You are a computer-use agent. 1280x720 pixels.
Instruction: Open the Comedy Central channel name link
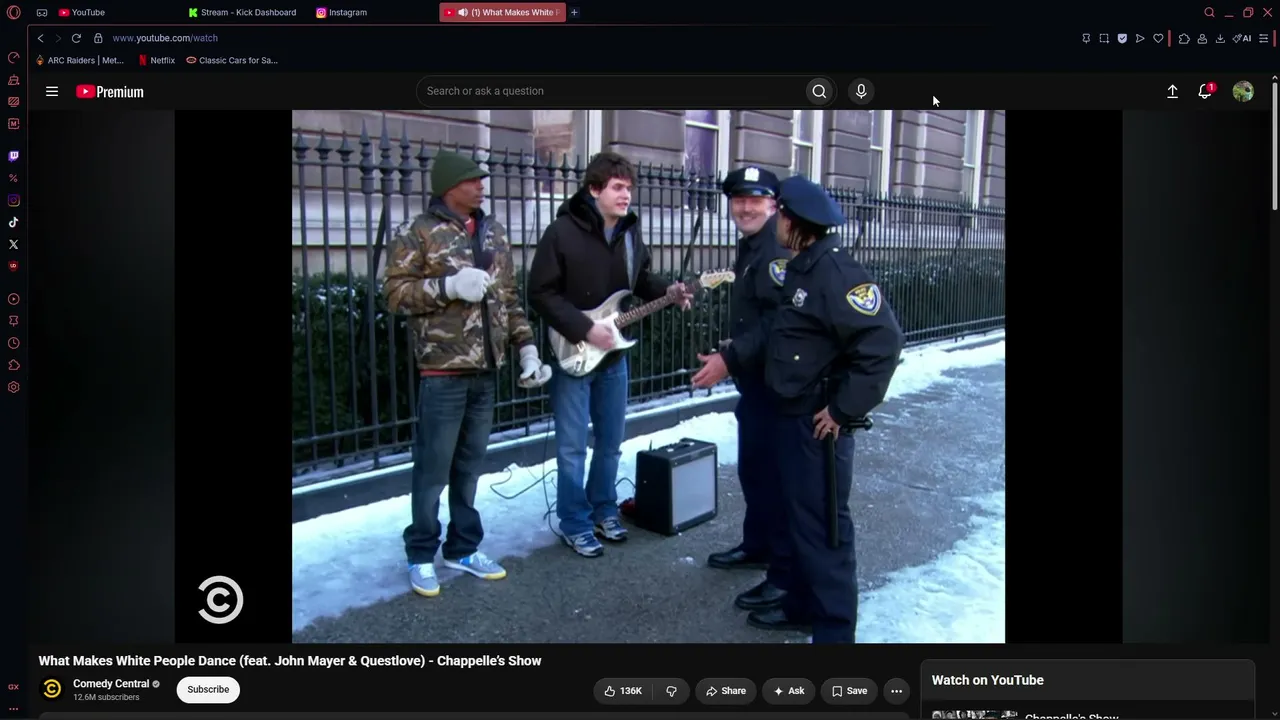click(111, 684)
